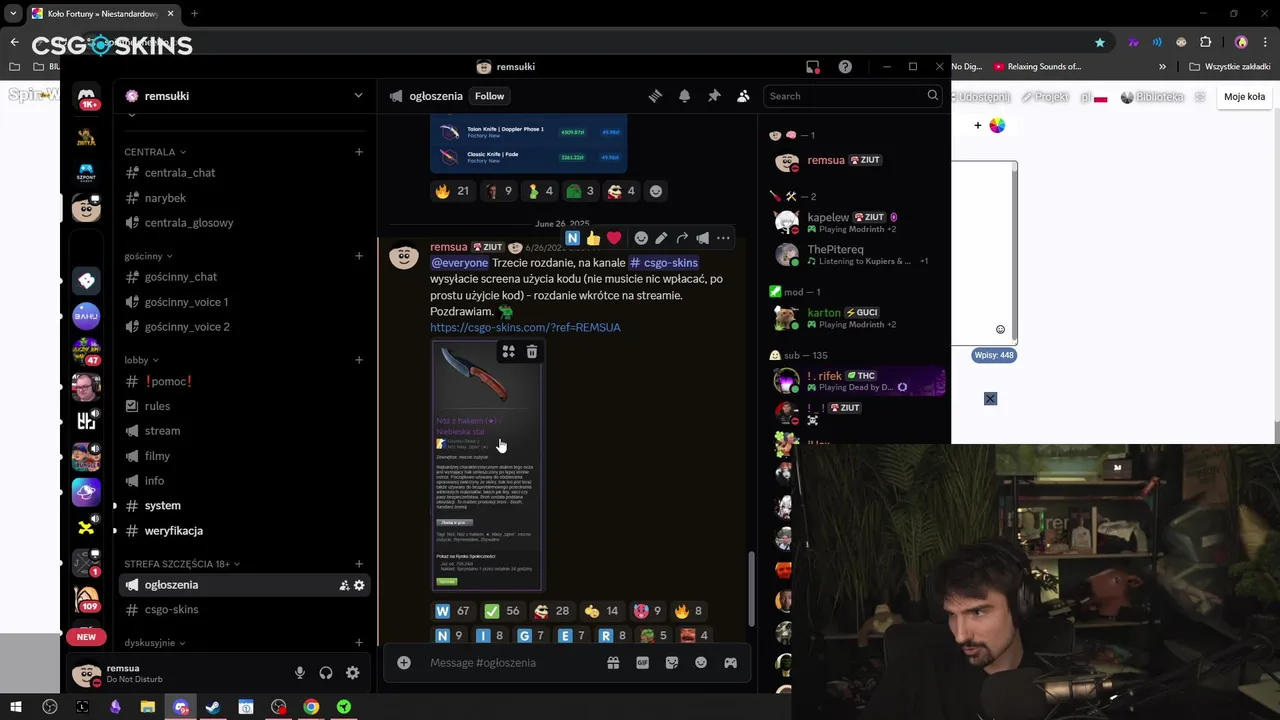Open File Explorer from taskbar

tap(147, 707)
